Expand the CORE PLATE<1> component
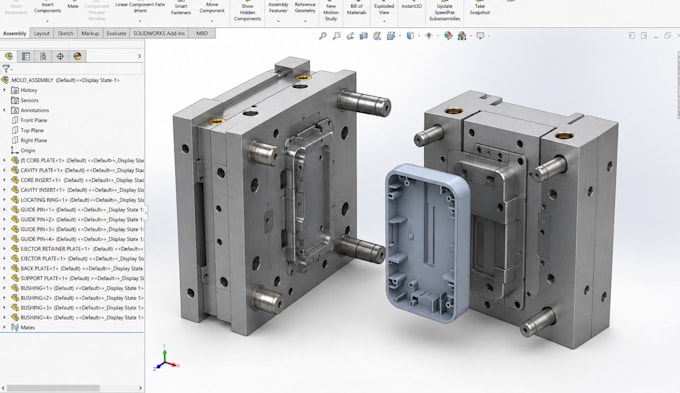680x393 pixels. [x=4, y=160]
